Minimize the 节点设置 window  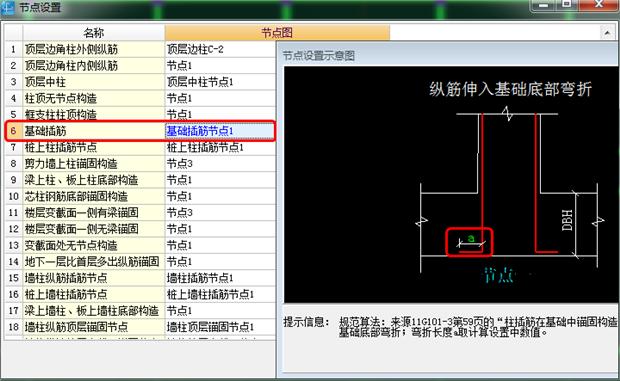(x=544, y=5)
